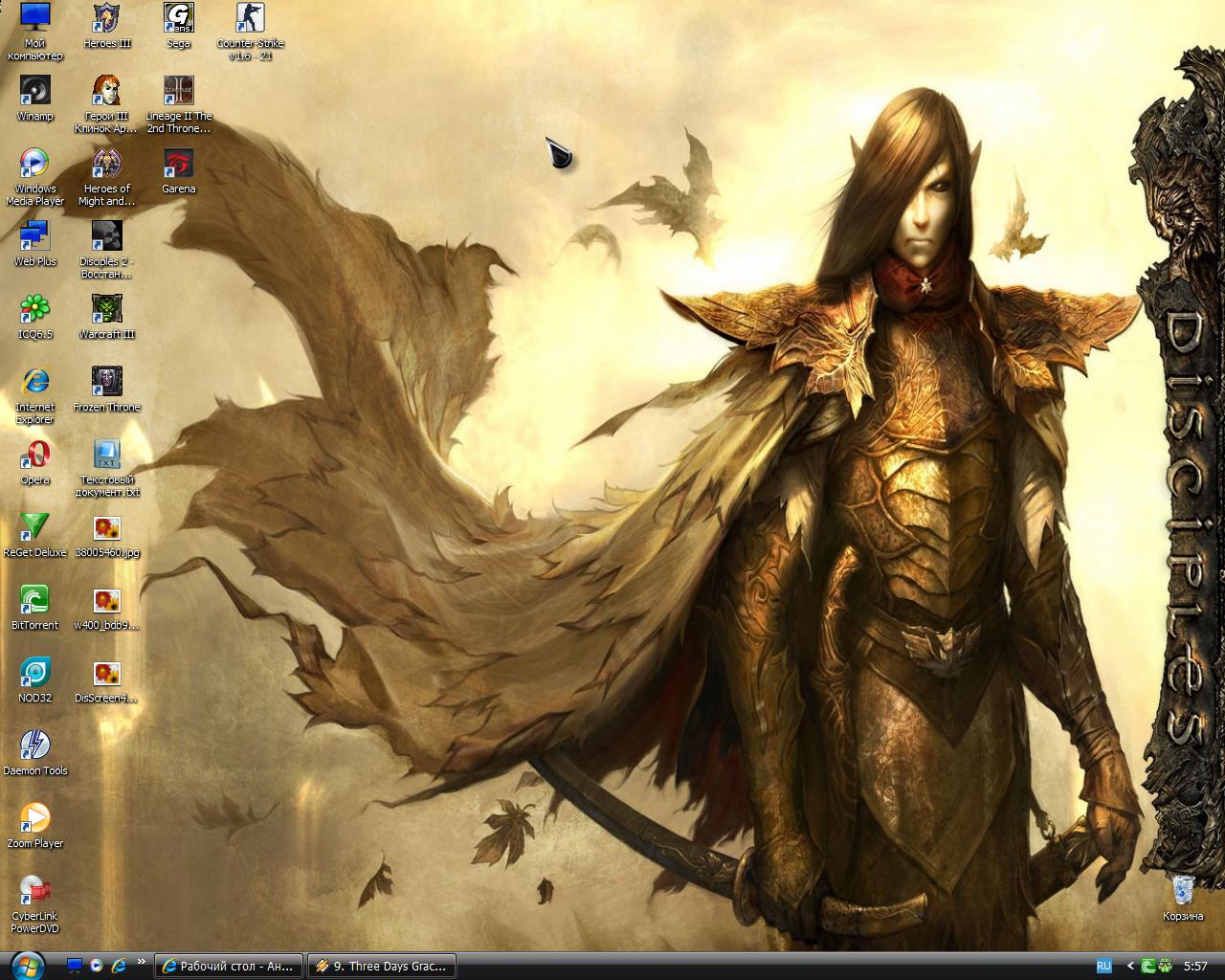Switch to the Three Days Grace taskbar window

click(x=380, y=966)
